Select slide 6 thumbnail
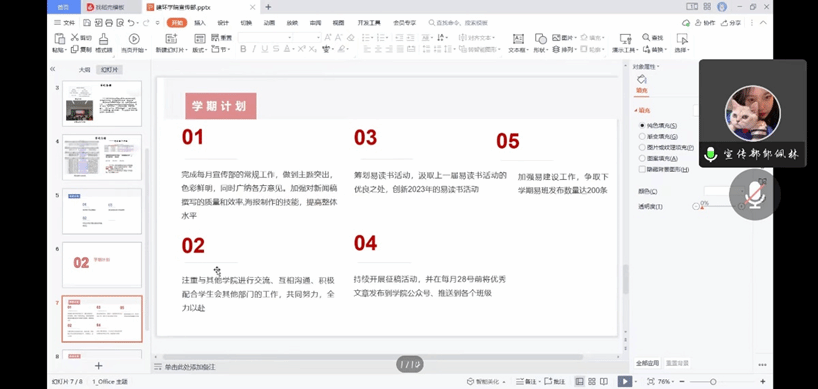The image size is (818, 389). coord(102,264)
